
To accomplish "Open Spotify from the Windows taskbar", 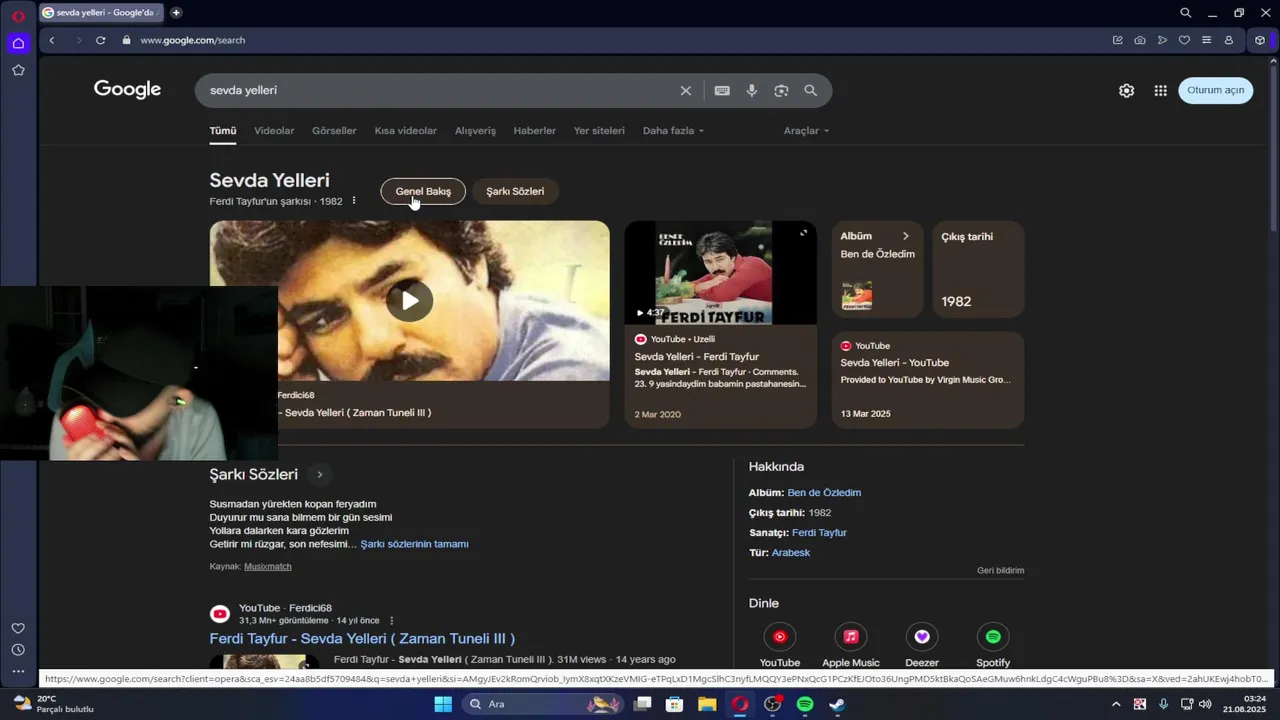I will [x=805, y=704].
